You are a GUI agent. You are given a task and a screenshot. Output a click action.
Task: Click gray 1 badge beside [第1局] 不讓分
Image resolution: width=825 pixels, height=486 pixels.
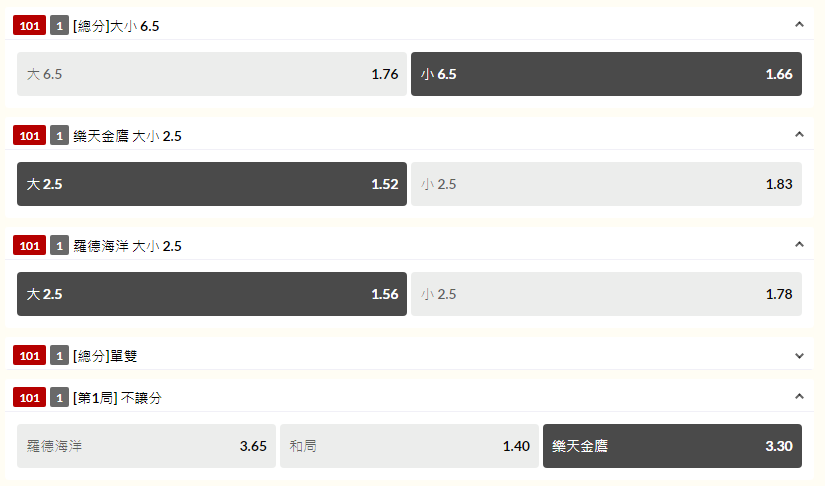[59, 397]
